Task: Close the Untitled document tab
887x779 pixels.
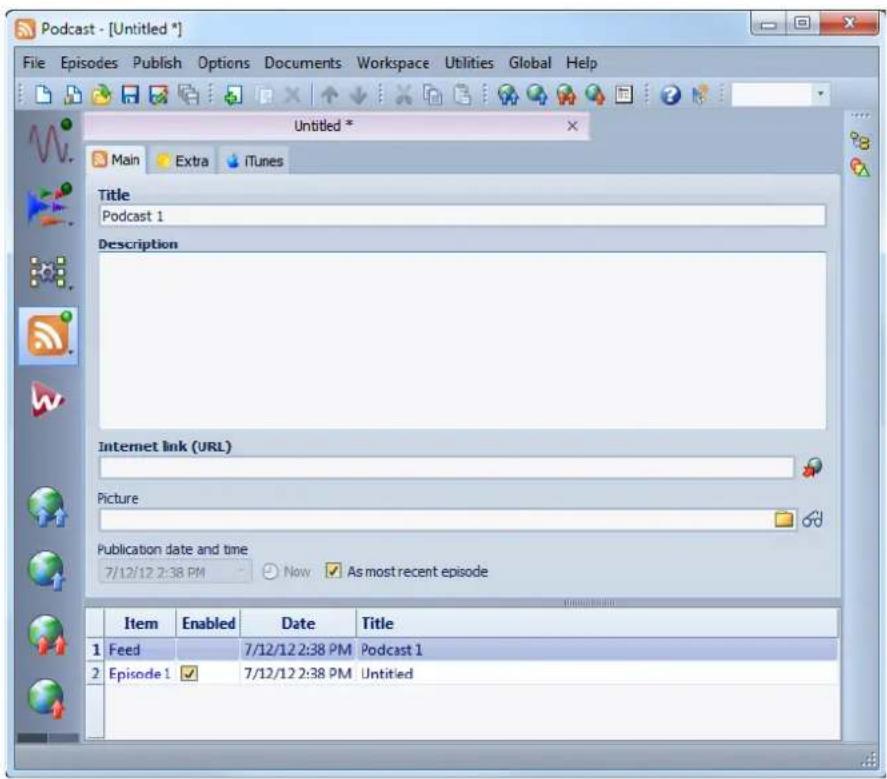Action: pyautogui.click(x=572, y=126)
